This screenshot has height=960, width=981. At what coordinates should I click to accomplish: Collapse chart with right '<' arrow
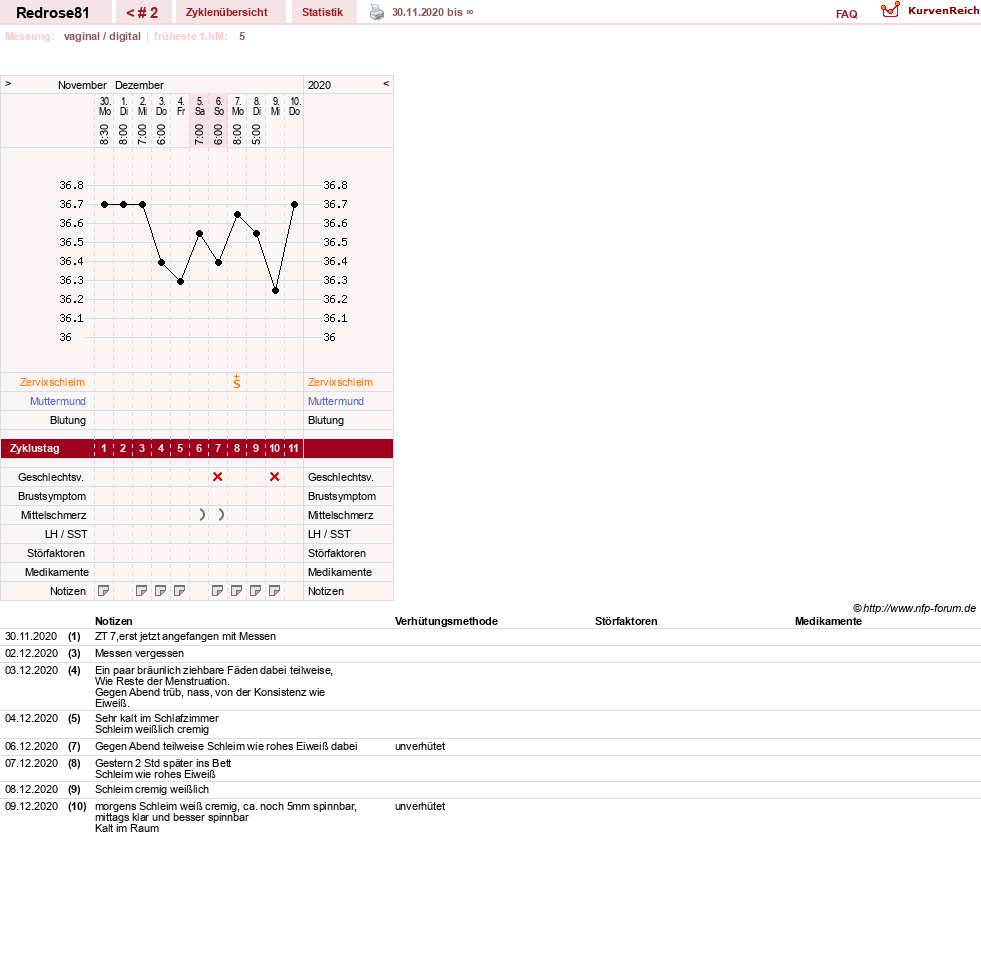[386, 83]
